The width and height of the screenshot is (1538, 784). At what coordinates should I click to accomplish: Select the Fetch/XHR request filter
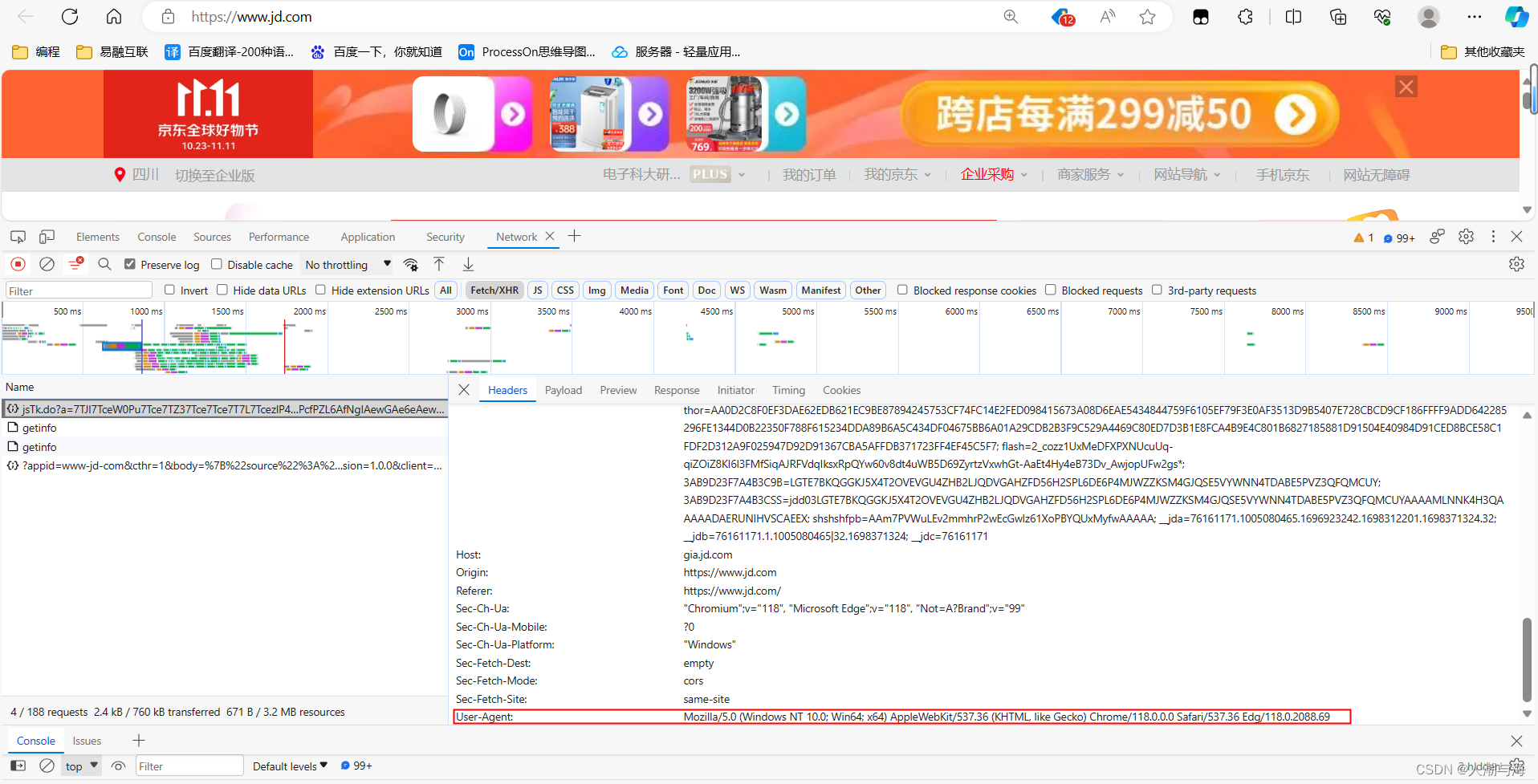494,290
